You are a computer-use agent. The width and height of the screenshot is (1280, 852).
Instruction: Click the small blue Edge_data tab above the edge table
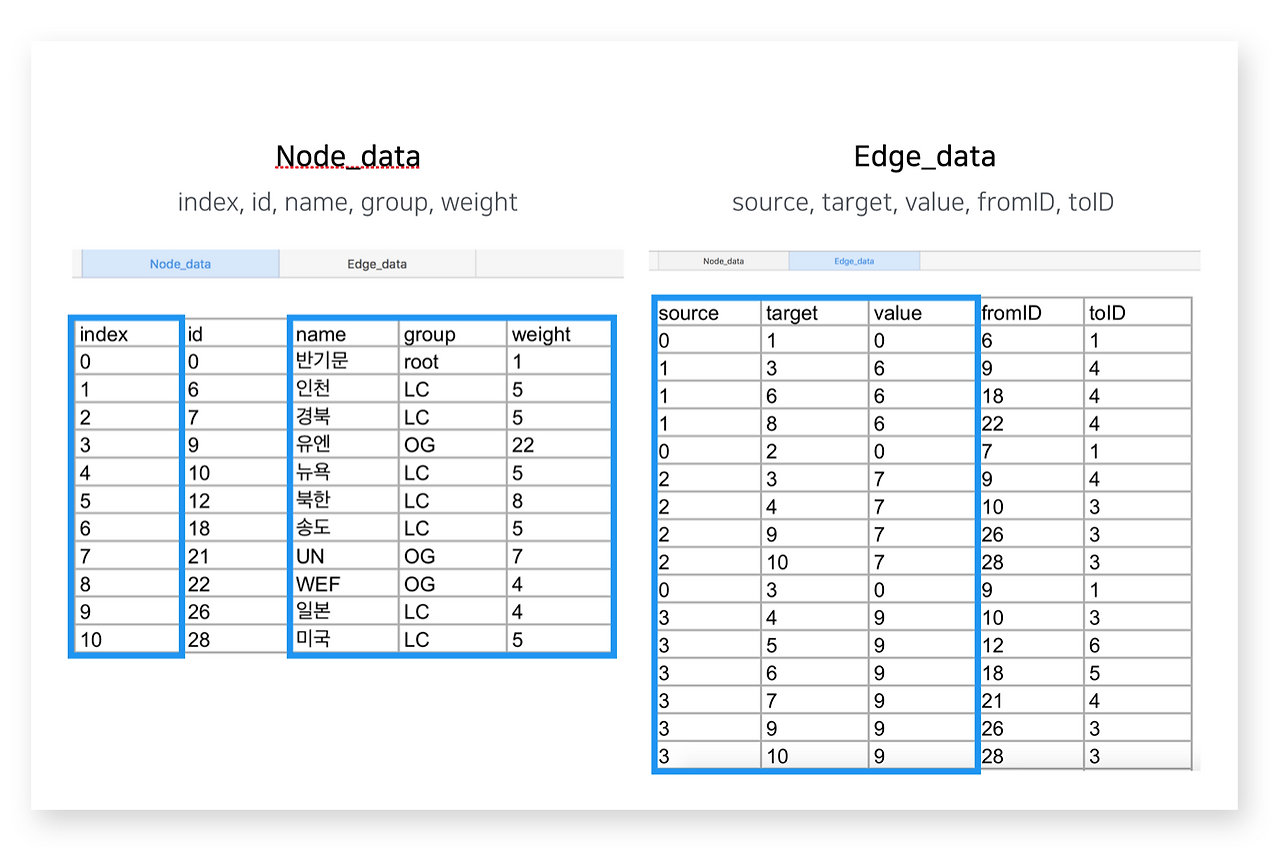(854, 261)
